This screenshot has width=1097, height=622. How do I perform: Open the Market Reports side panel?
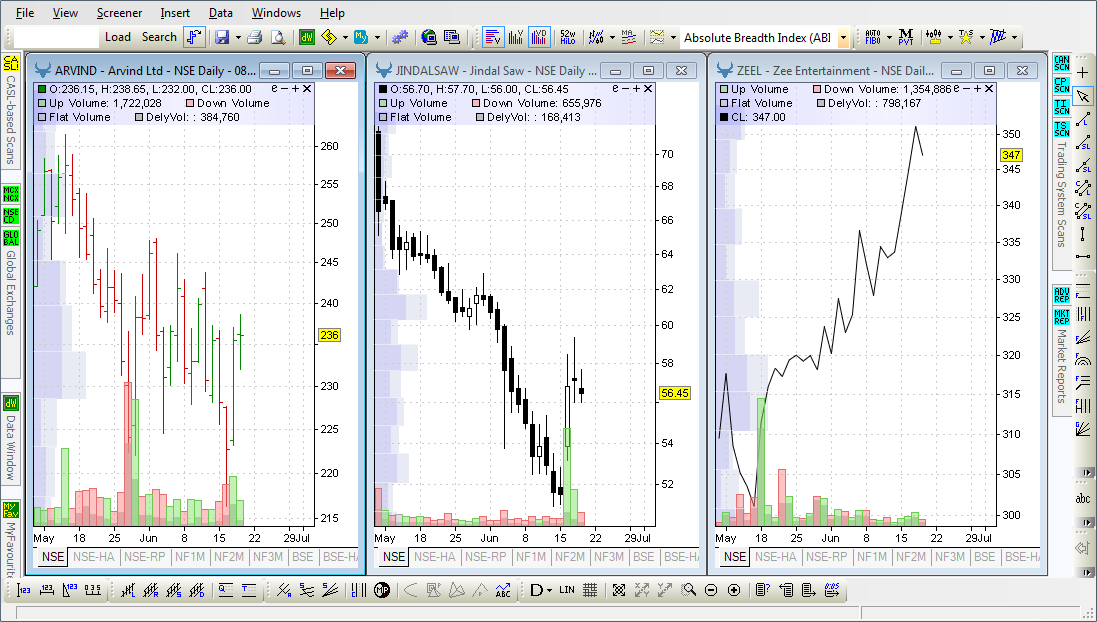pyautogui.click(x=1061, y=366)
